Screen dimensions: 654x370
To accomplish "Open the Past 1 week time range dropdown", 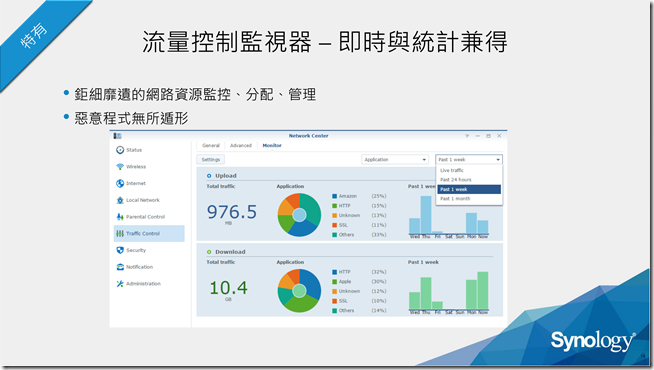I will [x=469, y=159].
